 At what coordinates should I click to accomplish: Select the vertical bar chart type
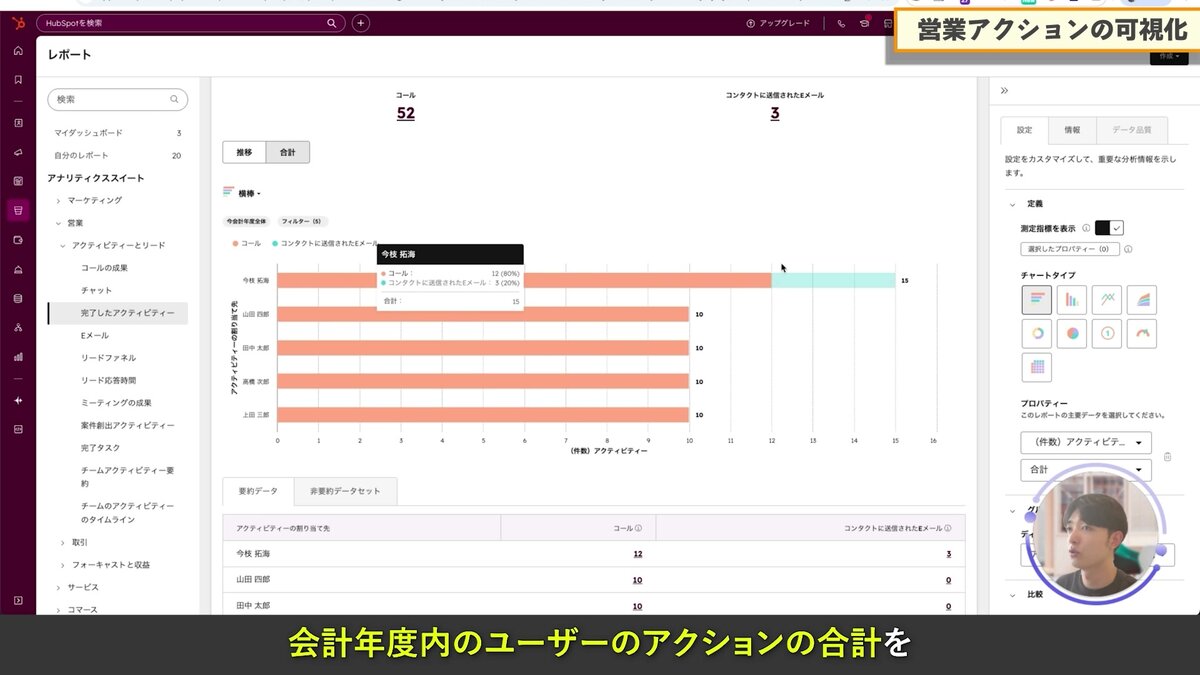[1072, 299]
